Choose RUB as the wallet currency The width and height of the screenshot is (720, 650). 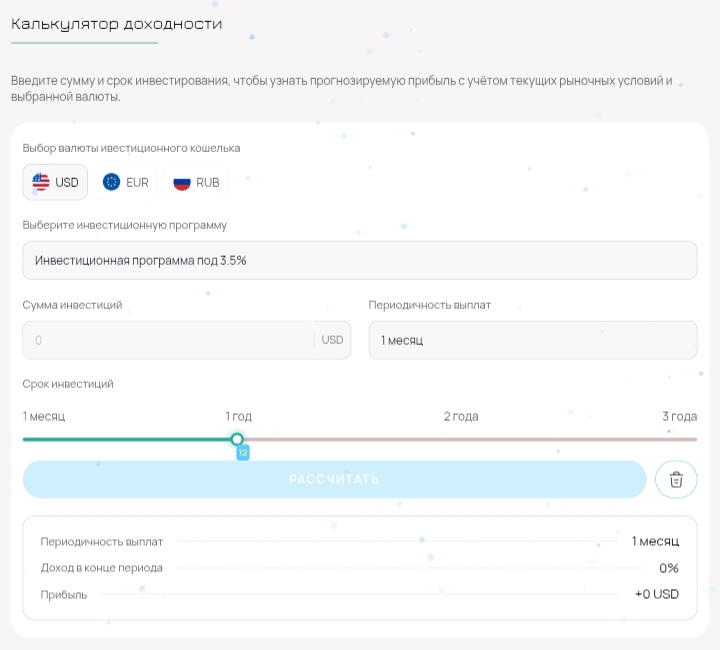pyautogui.click(x=196, y=182)
